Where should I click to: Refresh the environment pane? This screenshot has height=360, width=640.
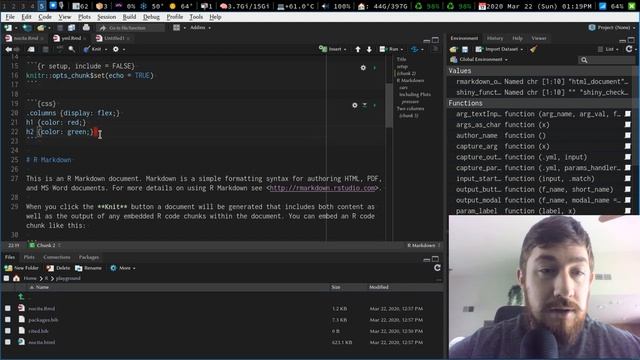(629, 49)
